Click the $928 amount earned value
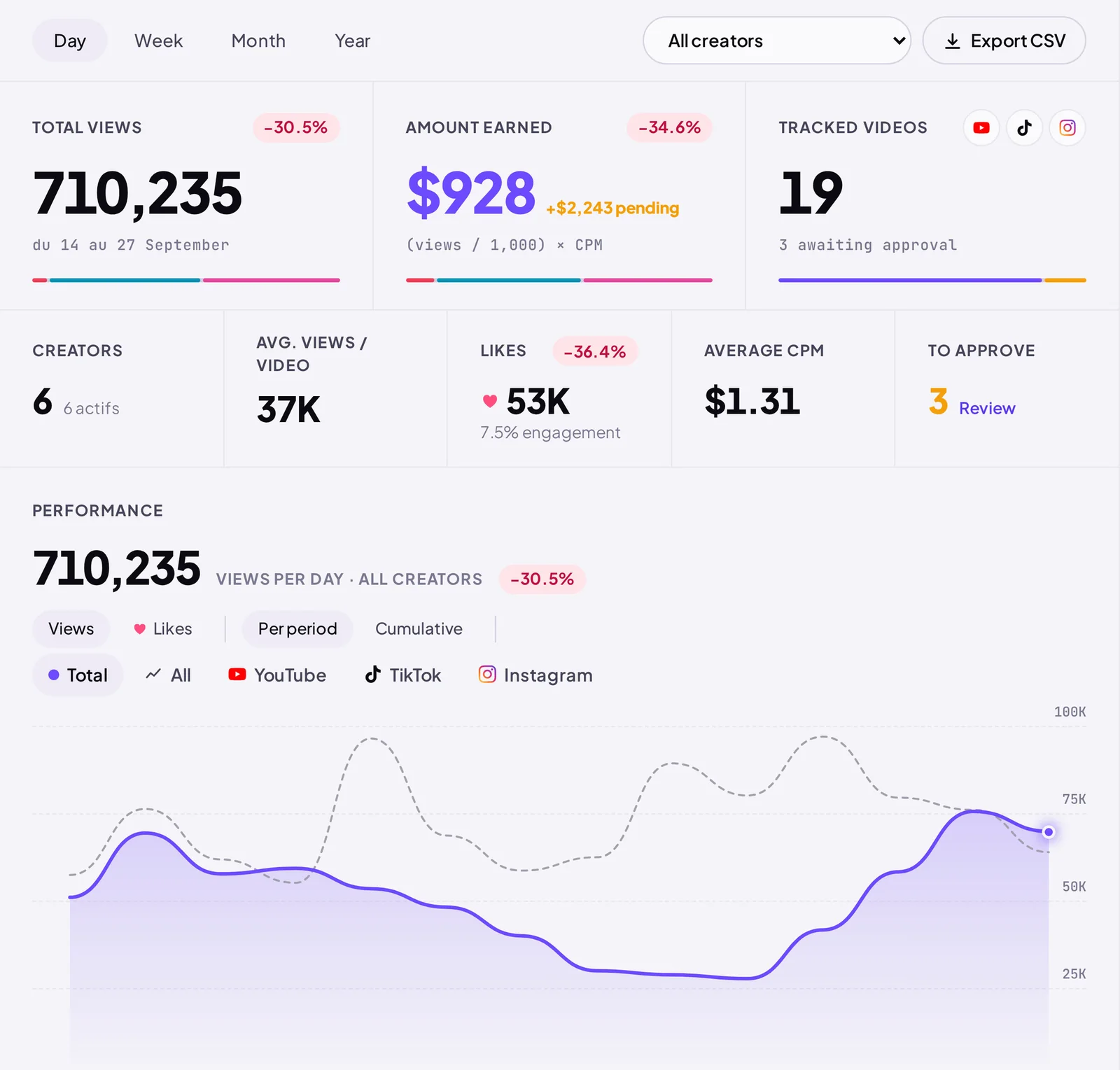This screenshot has height=1070, width=1120. (471, 192)
